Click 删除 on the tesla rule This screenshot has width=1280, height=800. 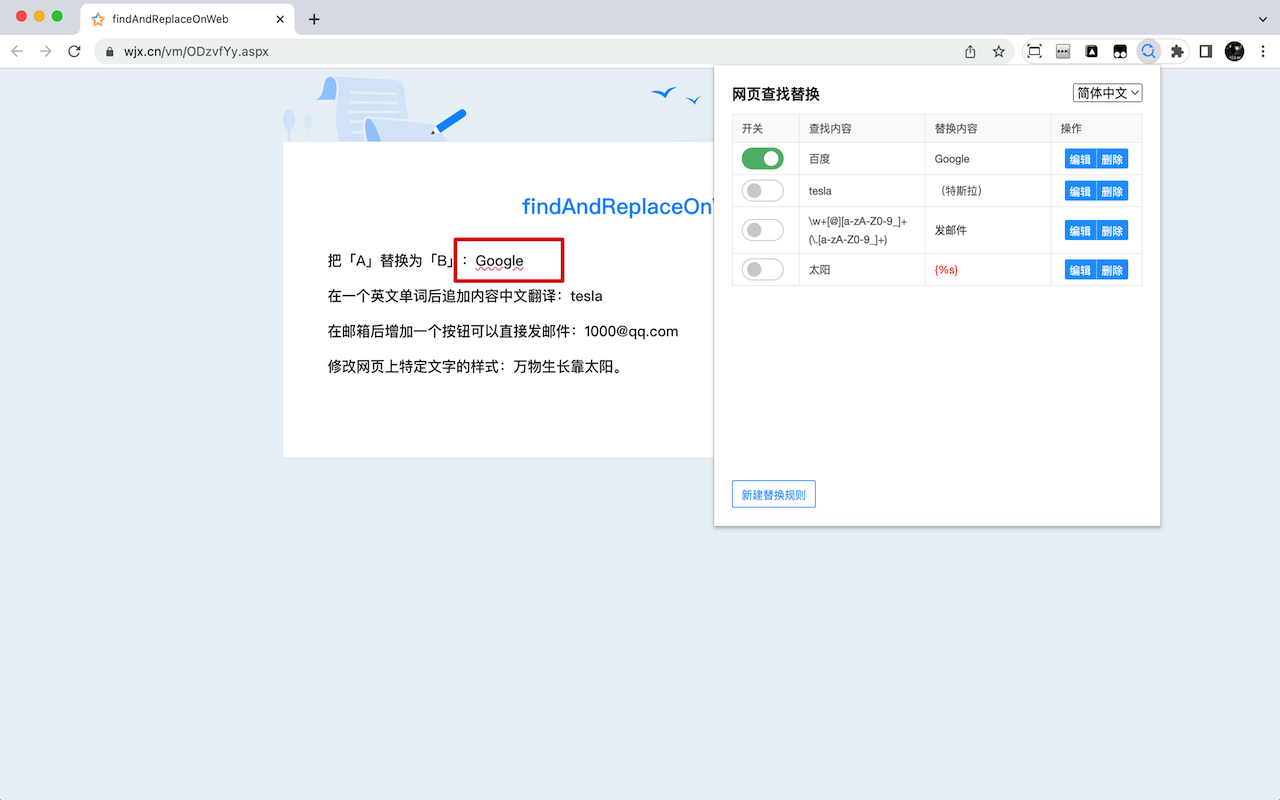tap(1113, 190)
